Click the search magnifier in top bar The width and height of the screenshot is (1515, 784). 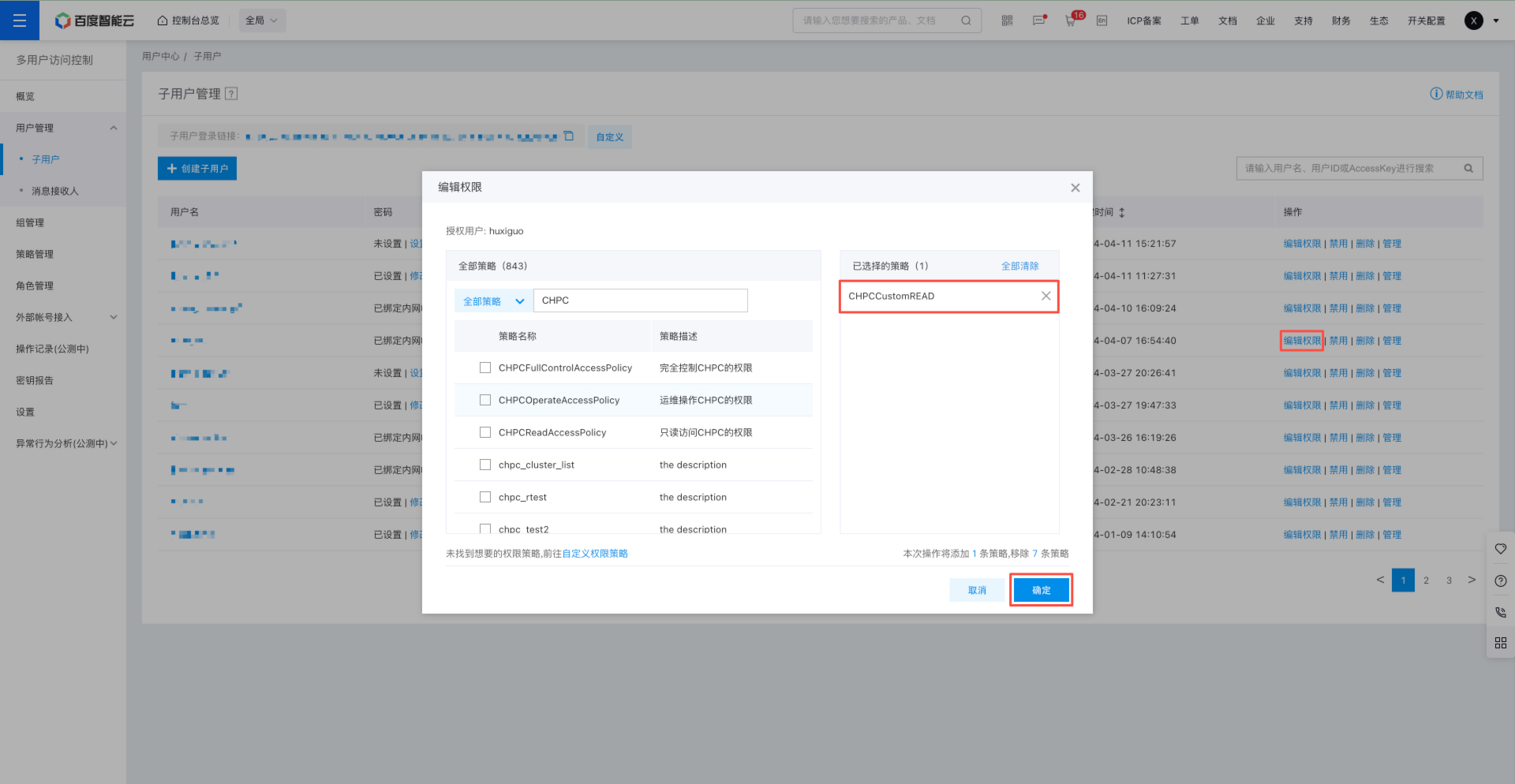point(966,21)
